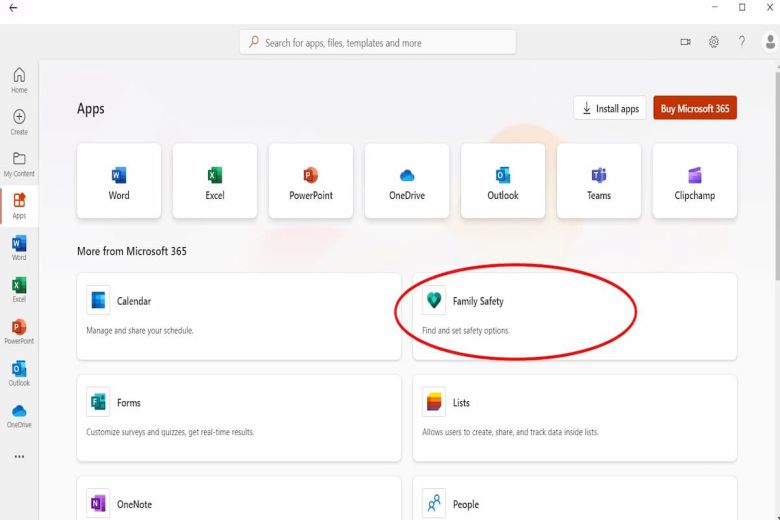Launch the Outlook app tile
Viewport: 780px width, 520px height.
pos(503,181)
